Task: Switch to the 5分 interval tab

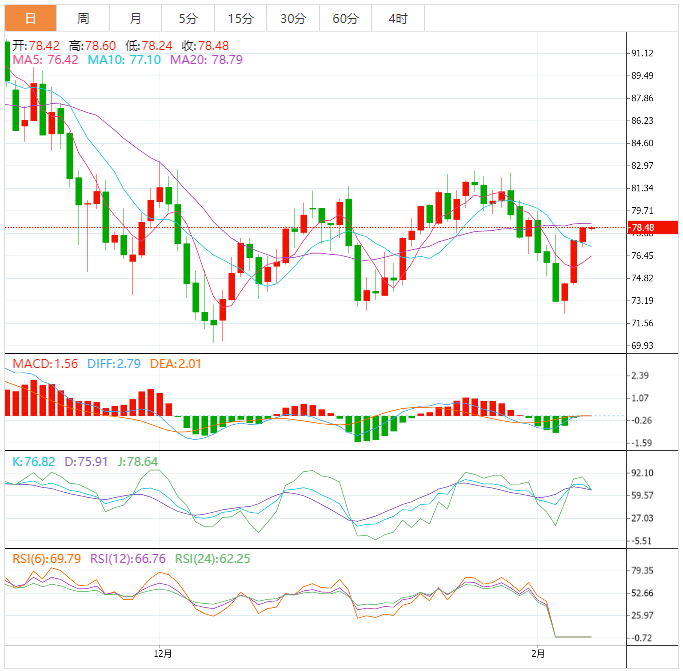Action: [x=188, y=18]
